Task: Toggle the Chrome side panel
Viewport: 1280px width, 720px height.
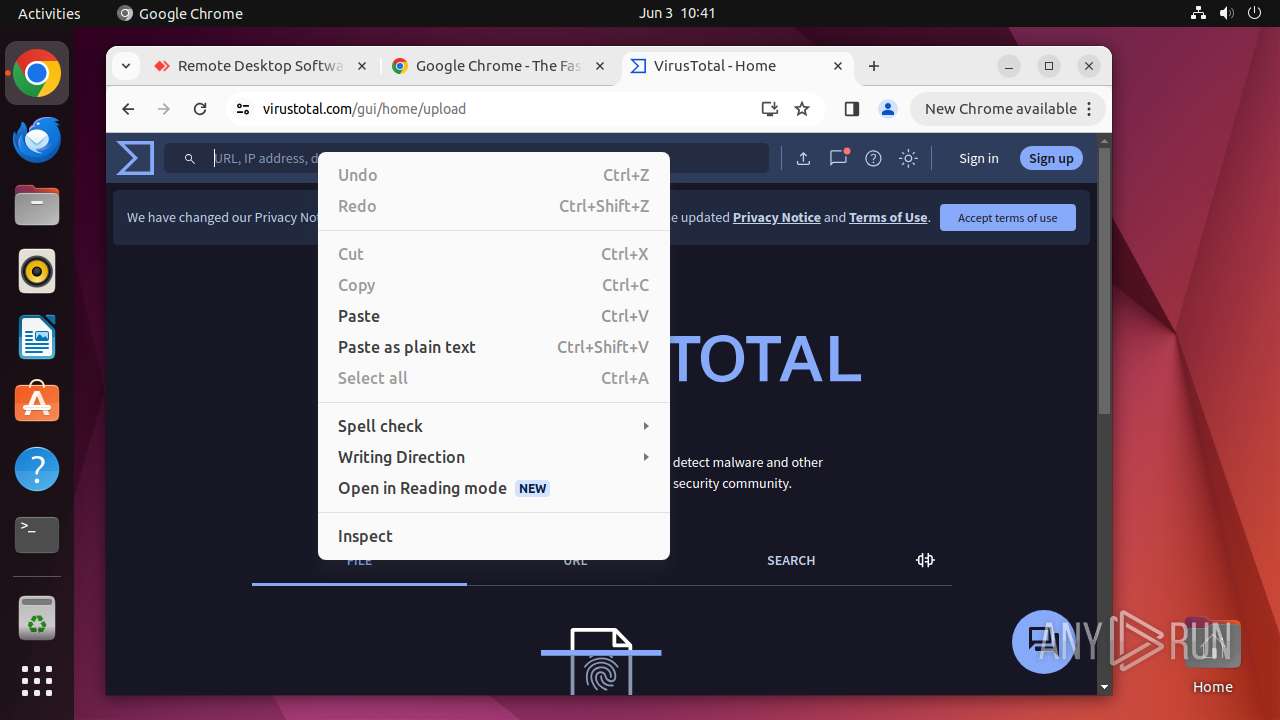Action: tap(852, 109)
